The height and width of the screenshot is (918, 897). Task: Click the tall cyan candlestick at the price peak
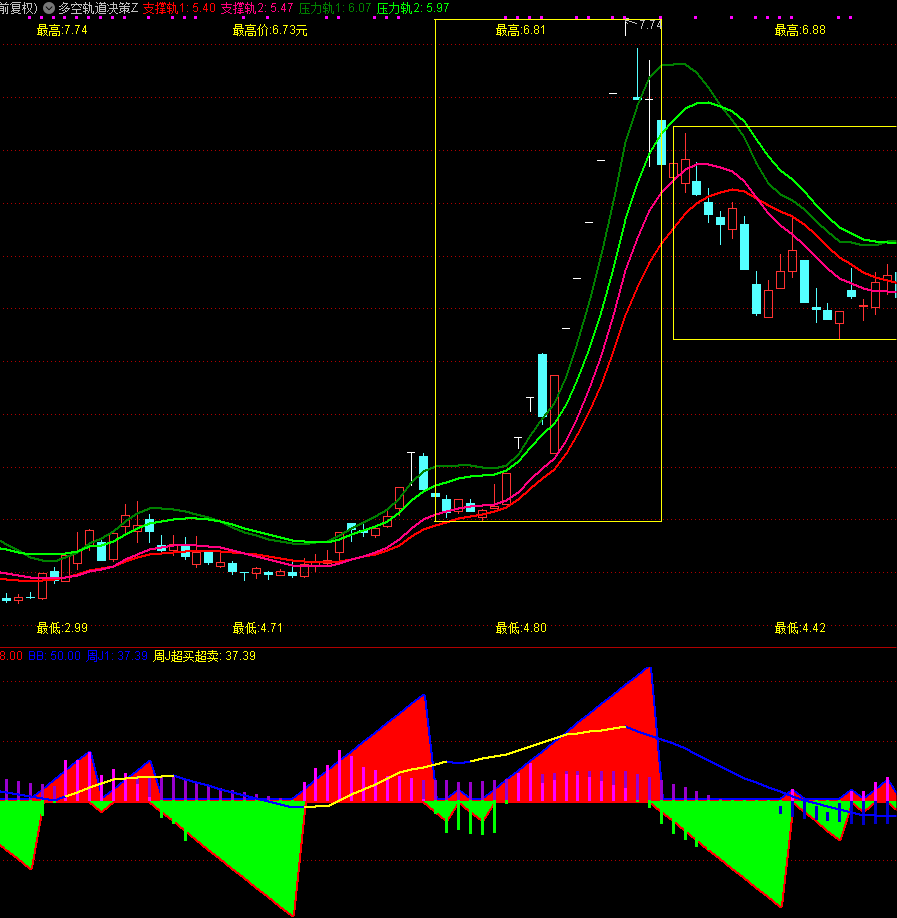click(661, 143)
